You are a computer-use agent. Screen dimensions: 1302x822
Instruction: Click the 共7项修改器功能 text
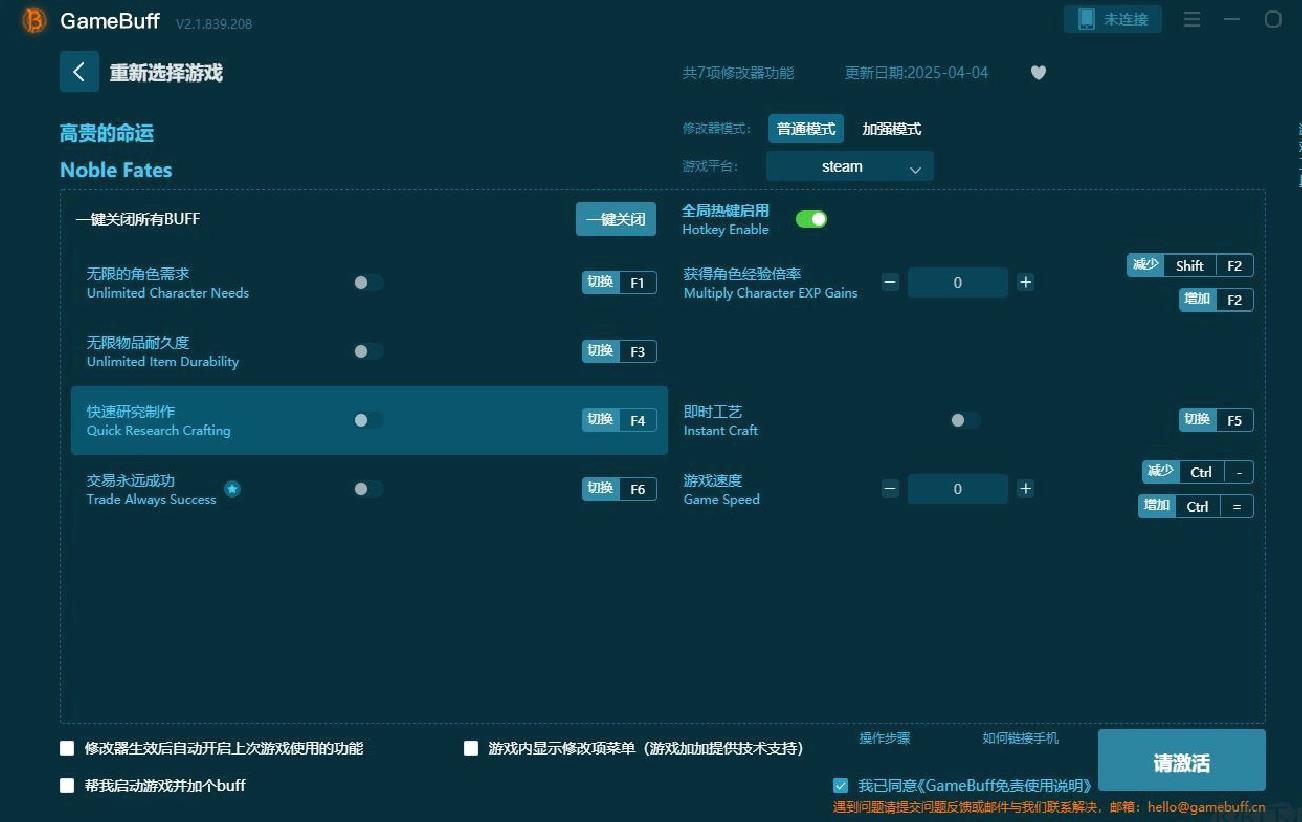point(738,72)
